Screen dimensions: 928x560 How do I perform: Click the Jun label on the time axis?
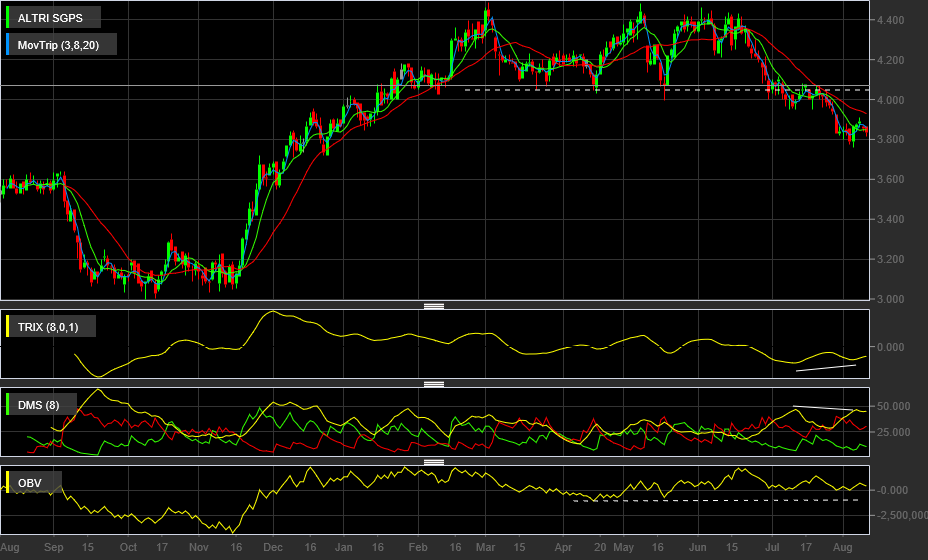[698, 547]
